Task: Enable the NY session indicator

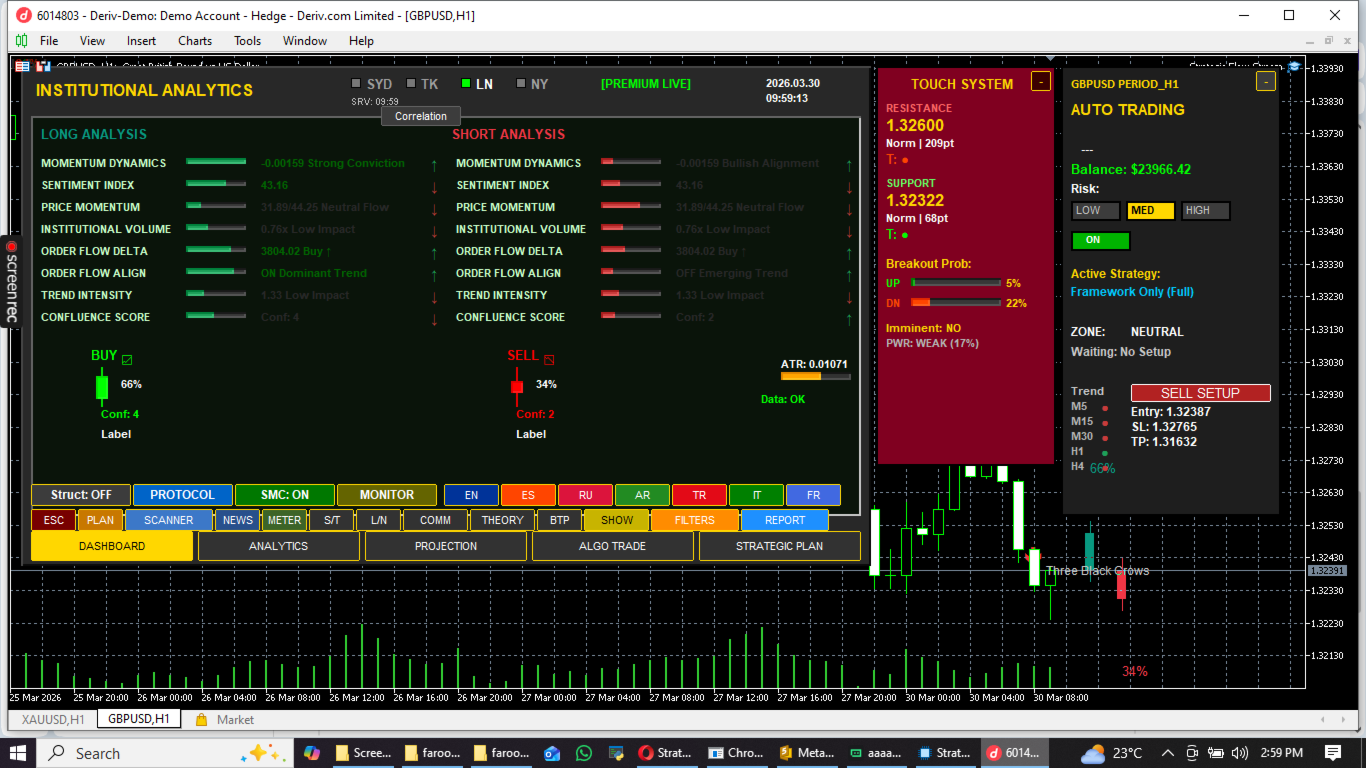Action: pyautogui.click(x=521, y=84)
